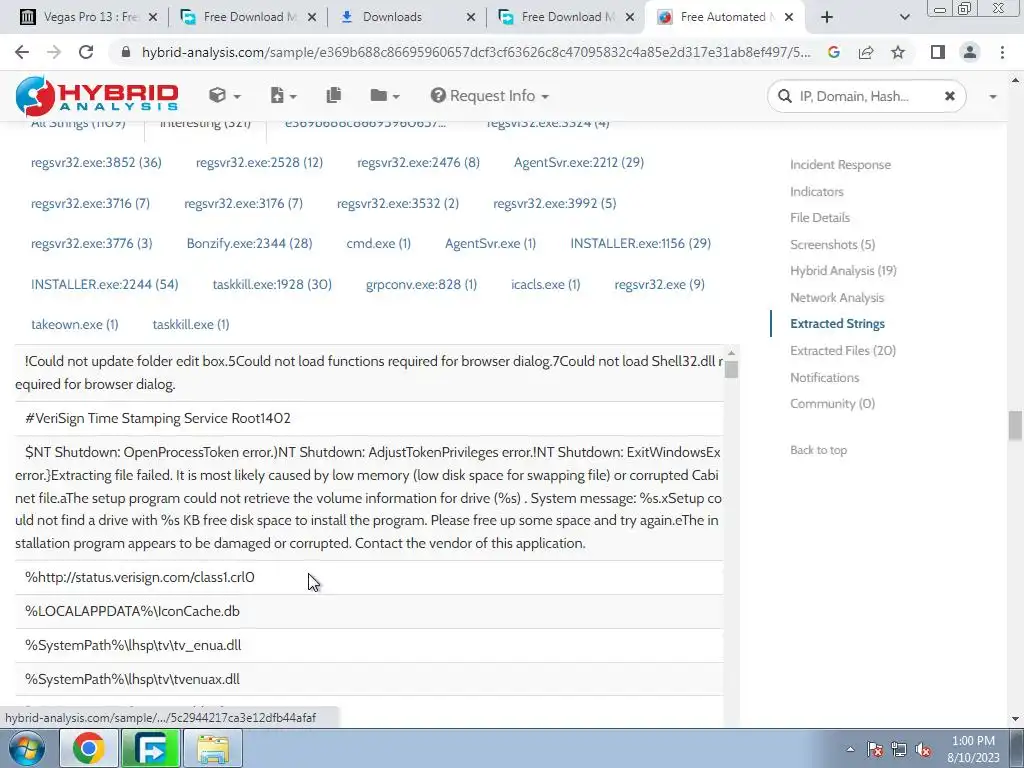Jump to Screenshots (5) section
Image resolution: width=1024 pixels, height=768 pixels.
point(833,244)
